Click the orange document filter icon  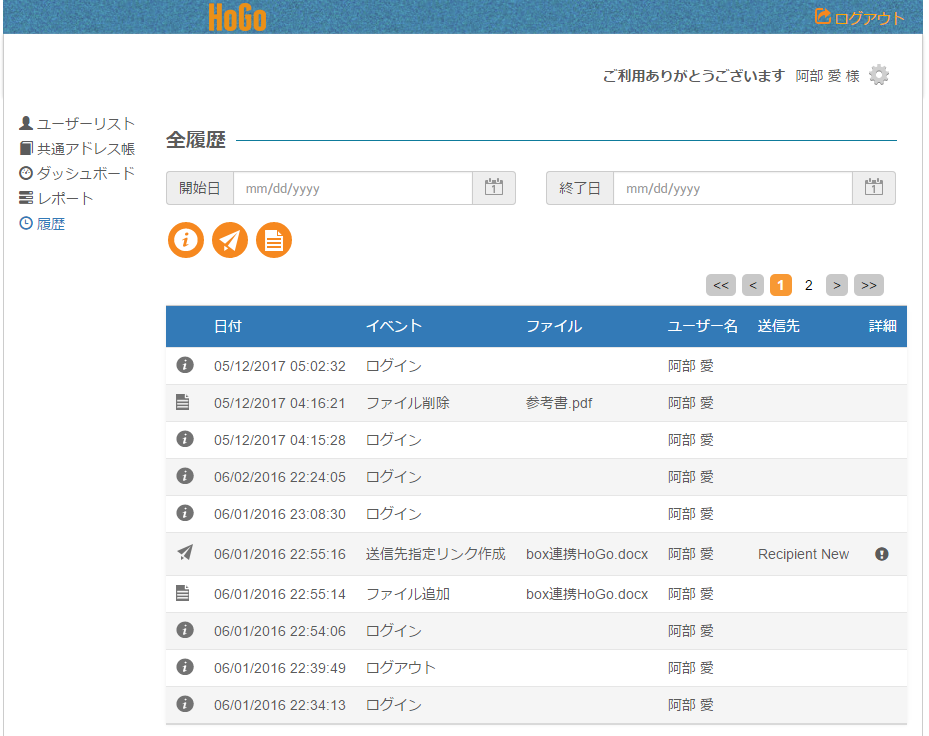[x=274, y=240]
